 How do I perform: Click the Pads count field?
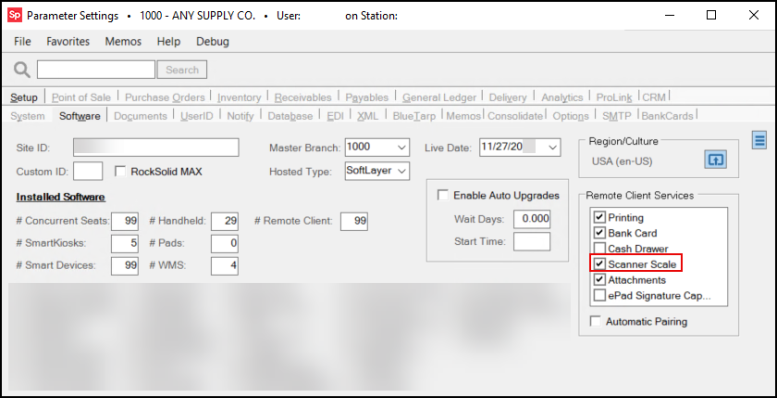(x=224, y=243)
